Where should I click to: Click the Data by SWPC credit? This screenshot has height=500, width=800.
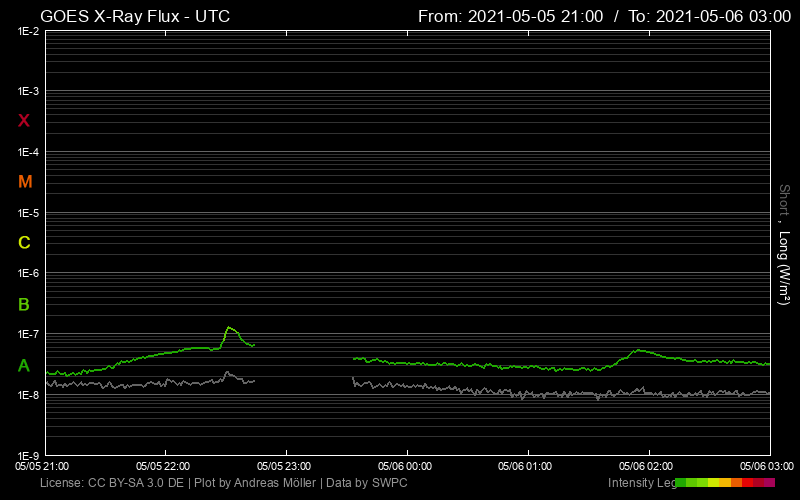point(367,483)
